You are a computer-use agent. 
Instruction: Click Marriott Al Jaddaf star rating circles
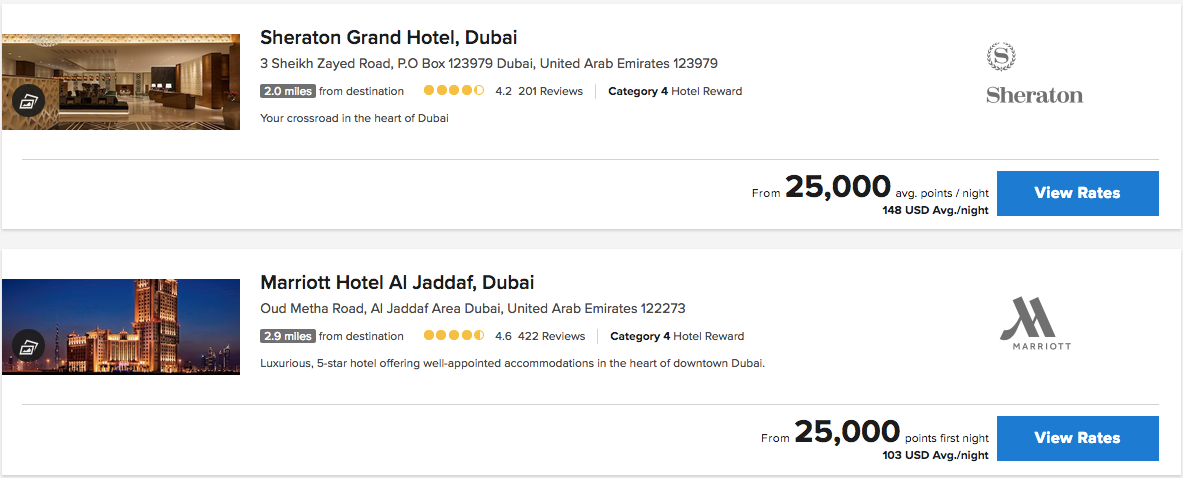pyautogui.click(x=453, y=336)
